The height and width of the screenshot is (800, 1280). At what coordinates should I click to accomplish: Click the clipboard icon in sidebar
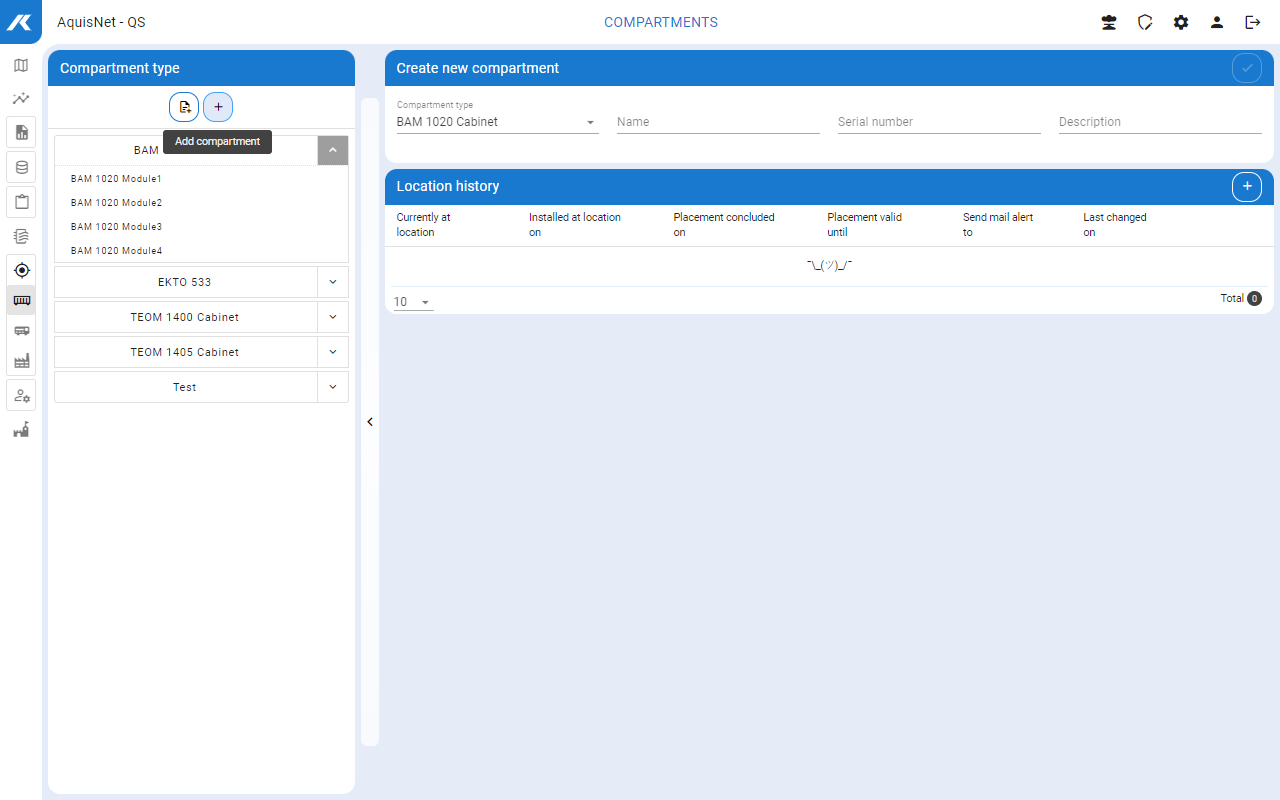point(21,202)
